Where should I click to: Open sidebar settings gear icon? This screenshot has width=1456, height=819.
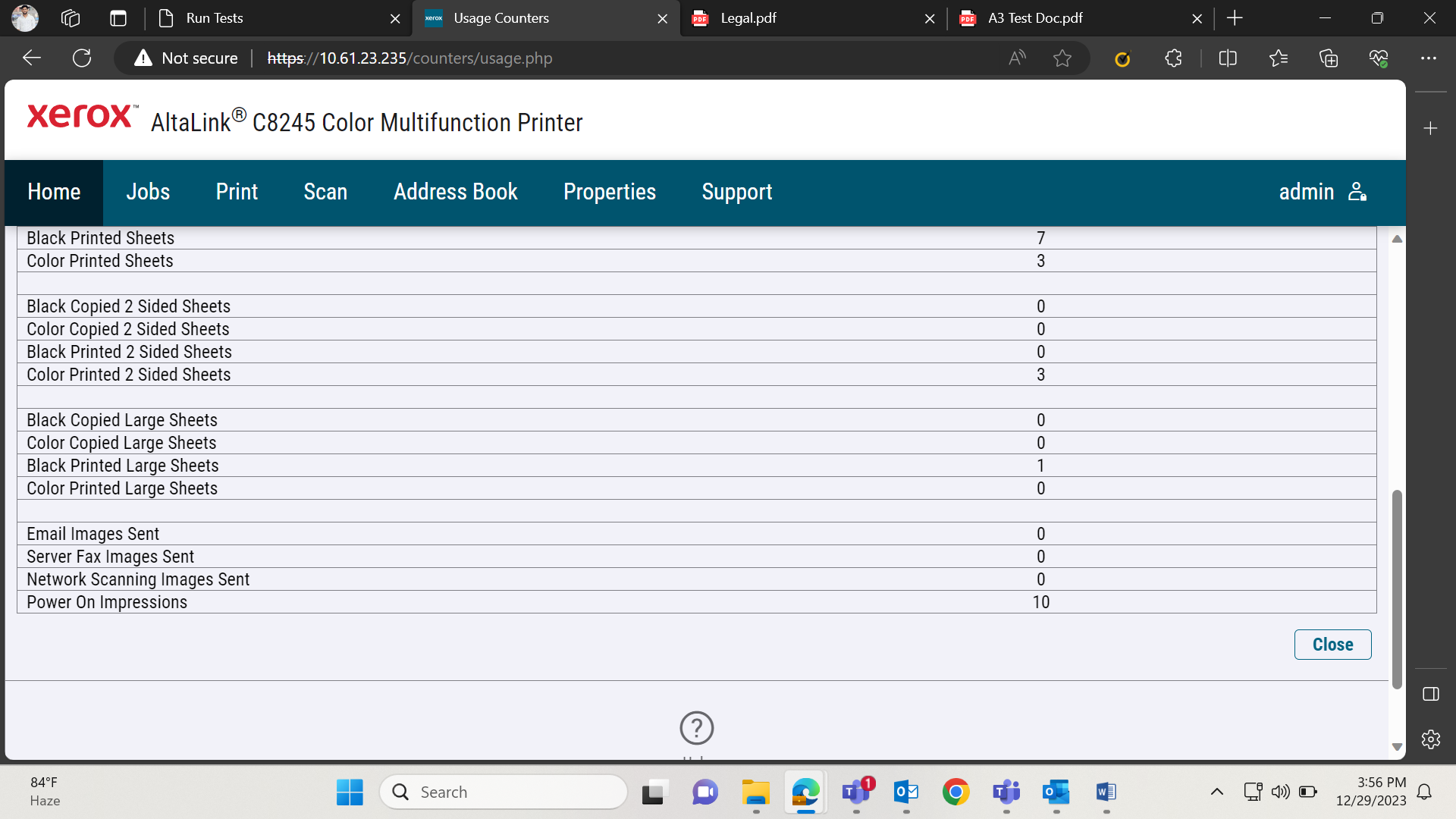1431,739
